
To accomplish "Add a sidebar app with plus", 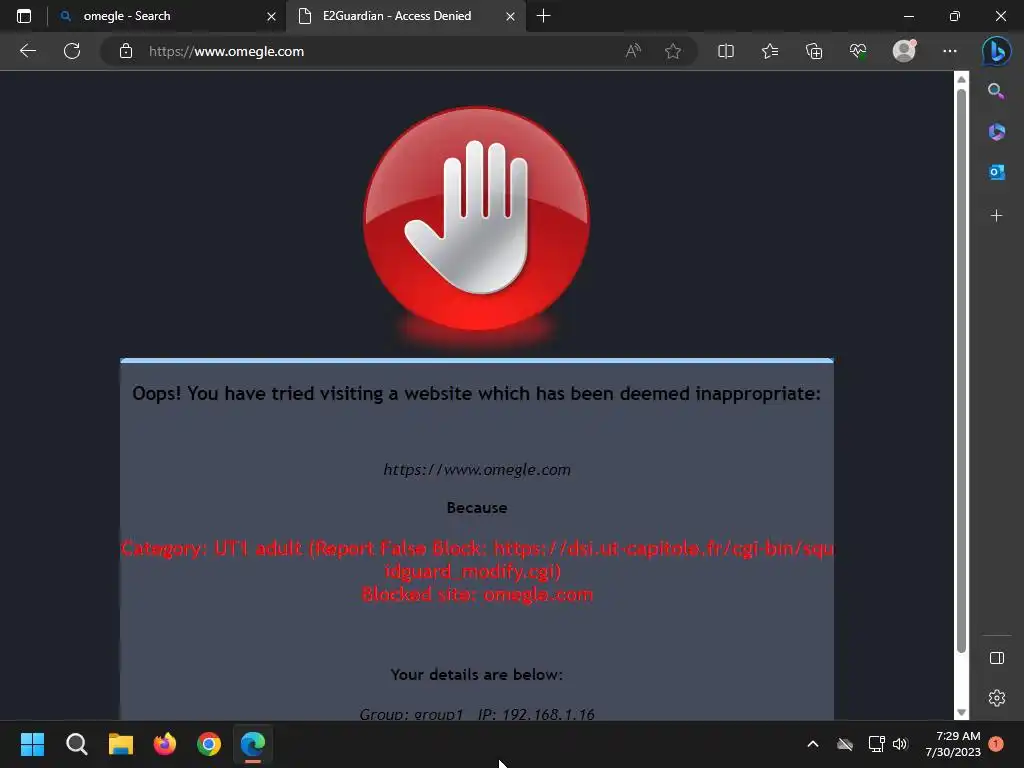I will coord(996,216).
